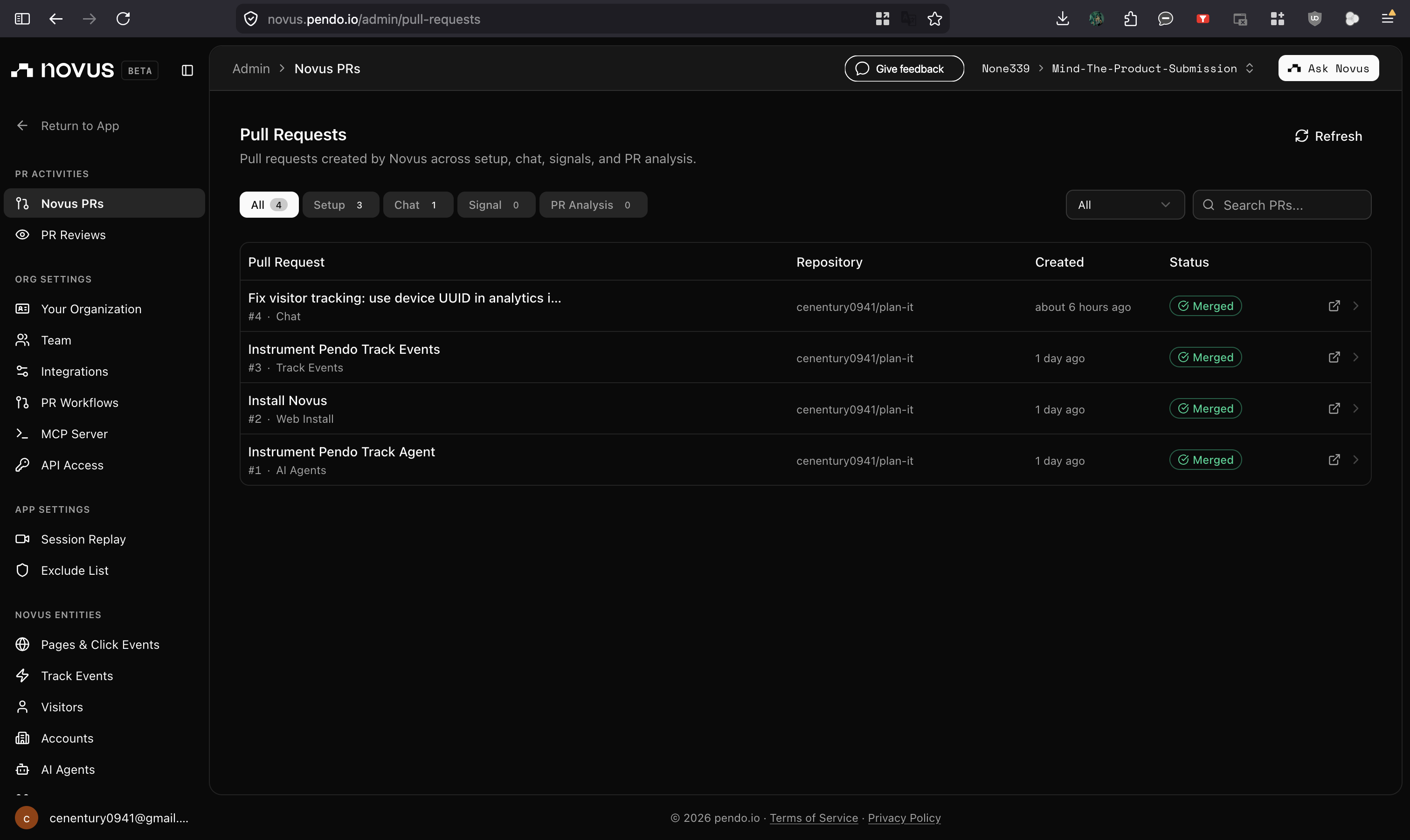Image resolution: width=1410 pixels, height=840 pixels.
Task: Select the Signal tab
Action: (496, 205)
